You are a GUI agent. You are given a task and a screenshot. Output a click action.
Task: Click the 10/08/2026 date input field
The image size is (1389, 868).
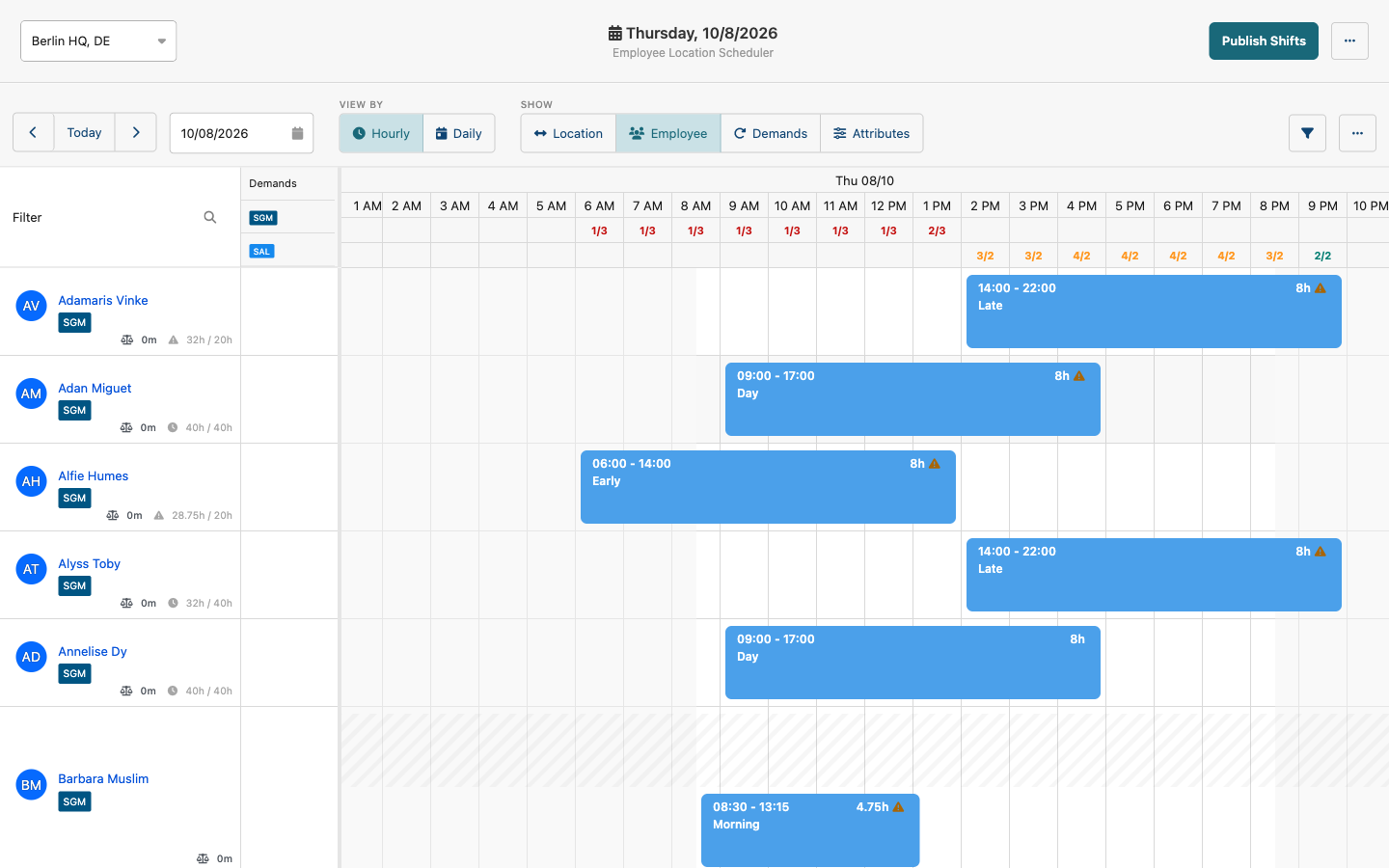241,133
